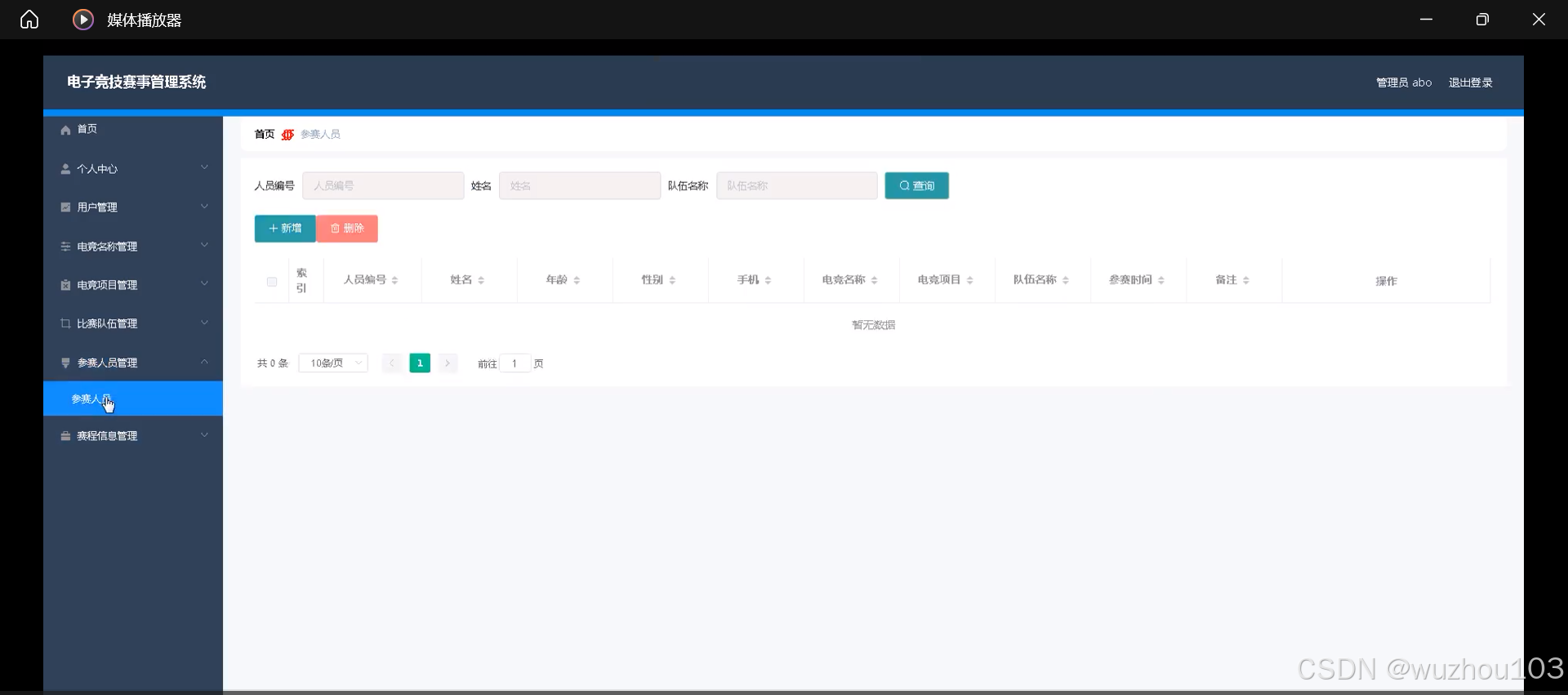This screenshot has width=1568, height=695.
Task: Open 首页 in the sidebar
Action: [133, 129]
